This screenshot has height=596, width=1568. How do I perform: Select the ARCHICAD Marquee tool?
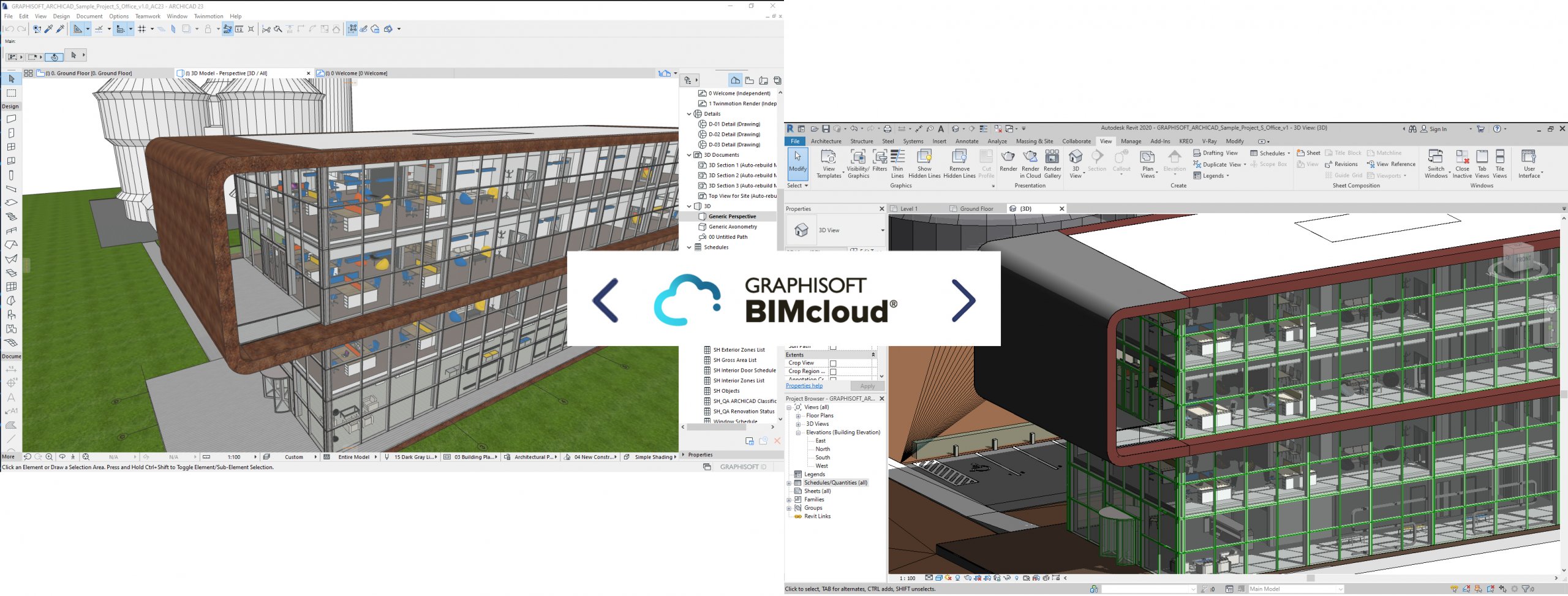pyautogui.click(x=11, y=93)
